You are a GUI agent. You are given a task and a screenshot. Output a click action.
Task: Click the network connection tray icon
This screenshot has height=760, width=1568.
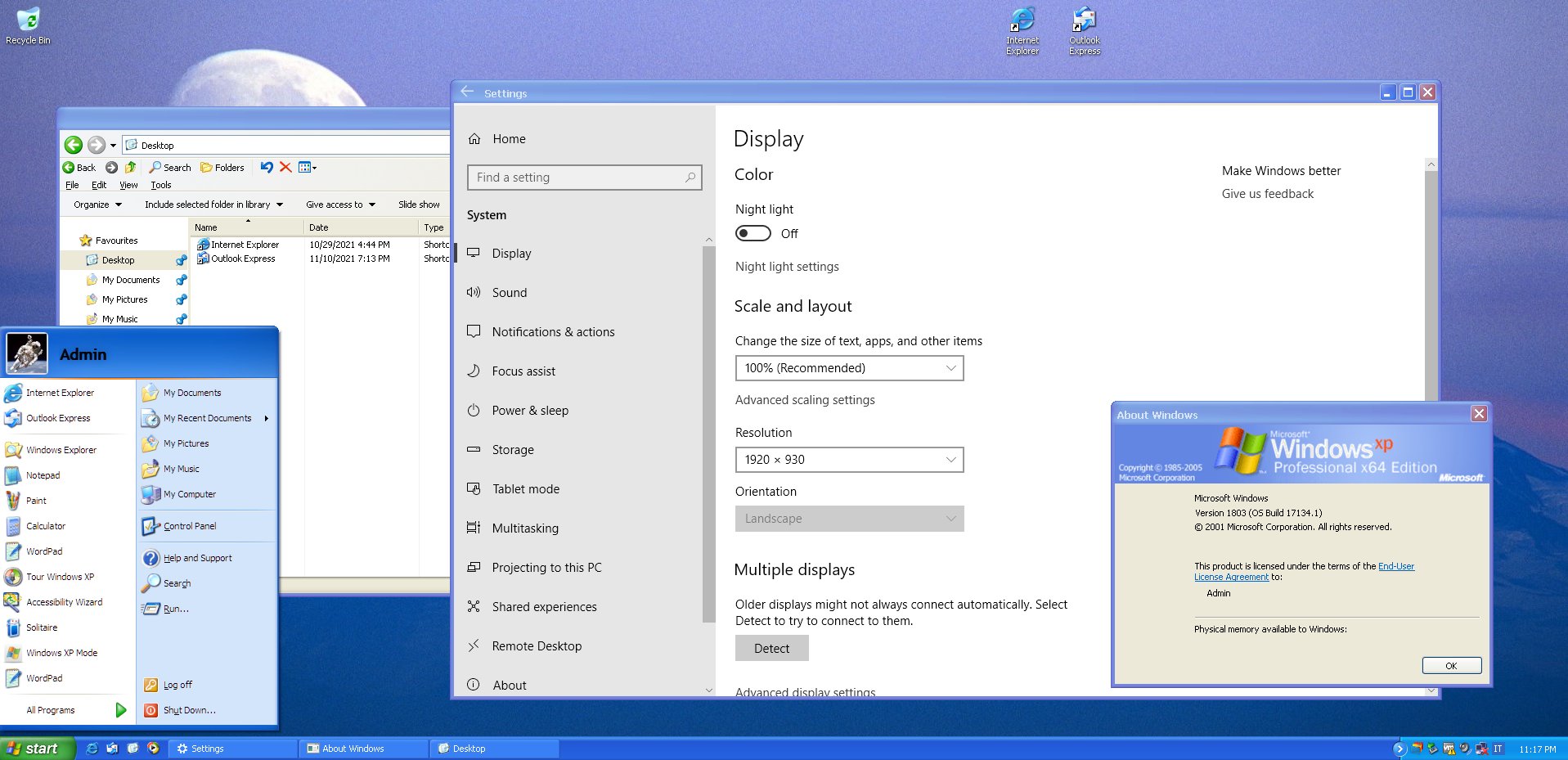click(1481, 749)
